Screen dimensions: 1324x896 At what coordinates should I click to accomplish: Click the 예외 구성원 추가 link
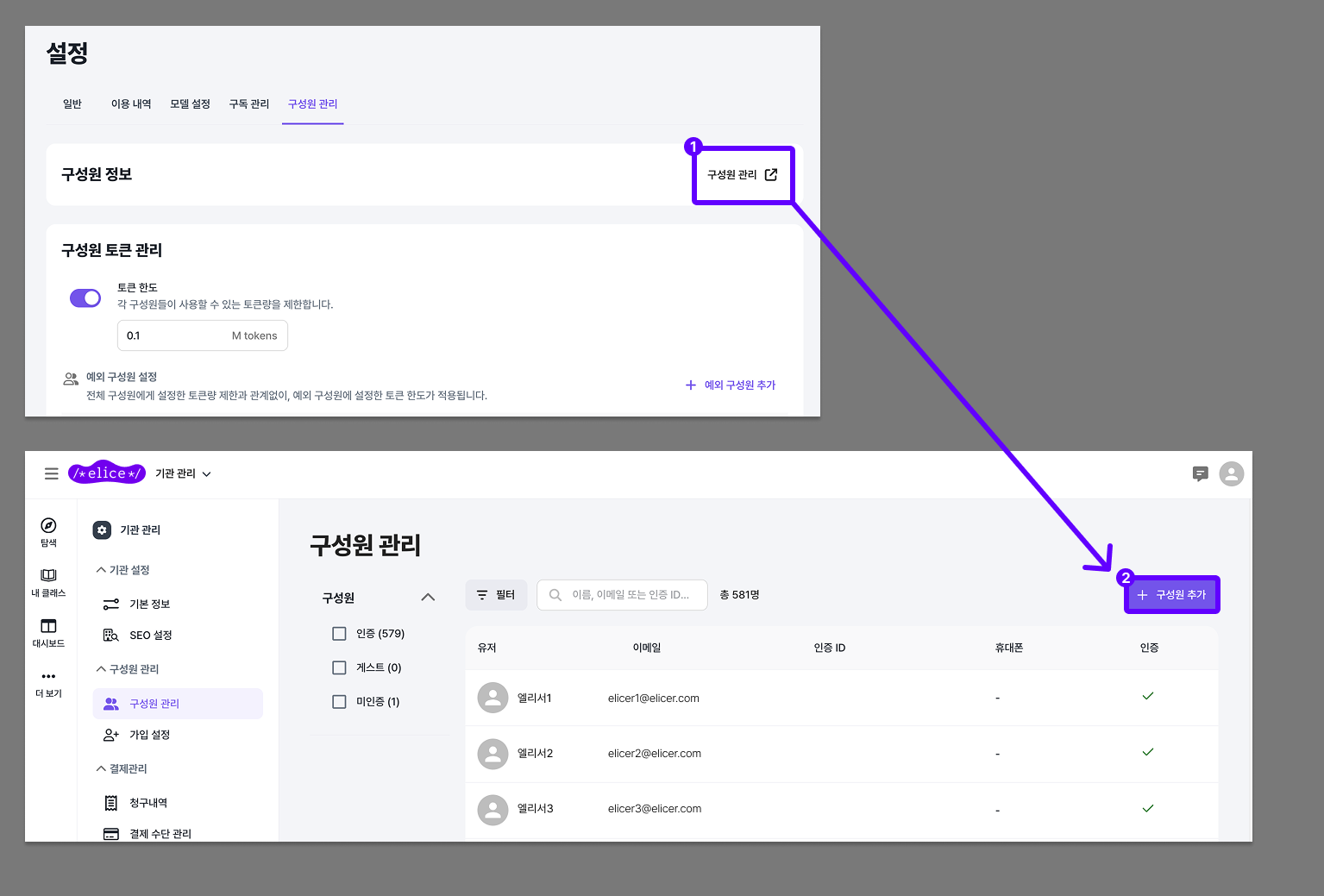pyautogui.click(x=730, y=385)
